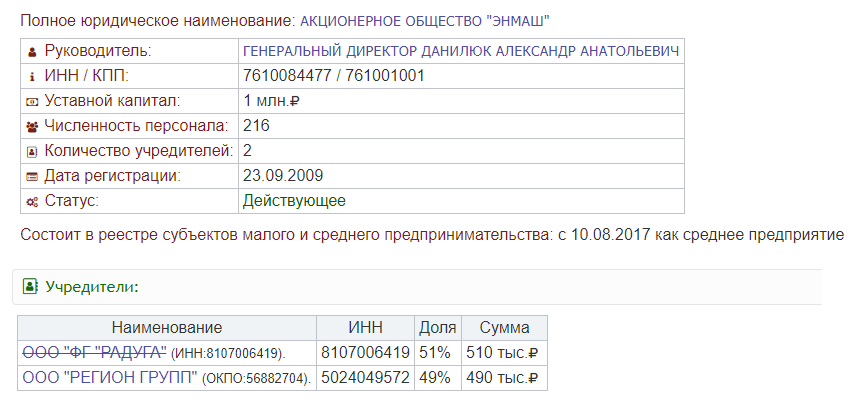Click the staff count value 216

point(256,126)
